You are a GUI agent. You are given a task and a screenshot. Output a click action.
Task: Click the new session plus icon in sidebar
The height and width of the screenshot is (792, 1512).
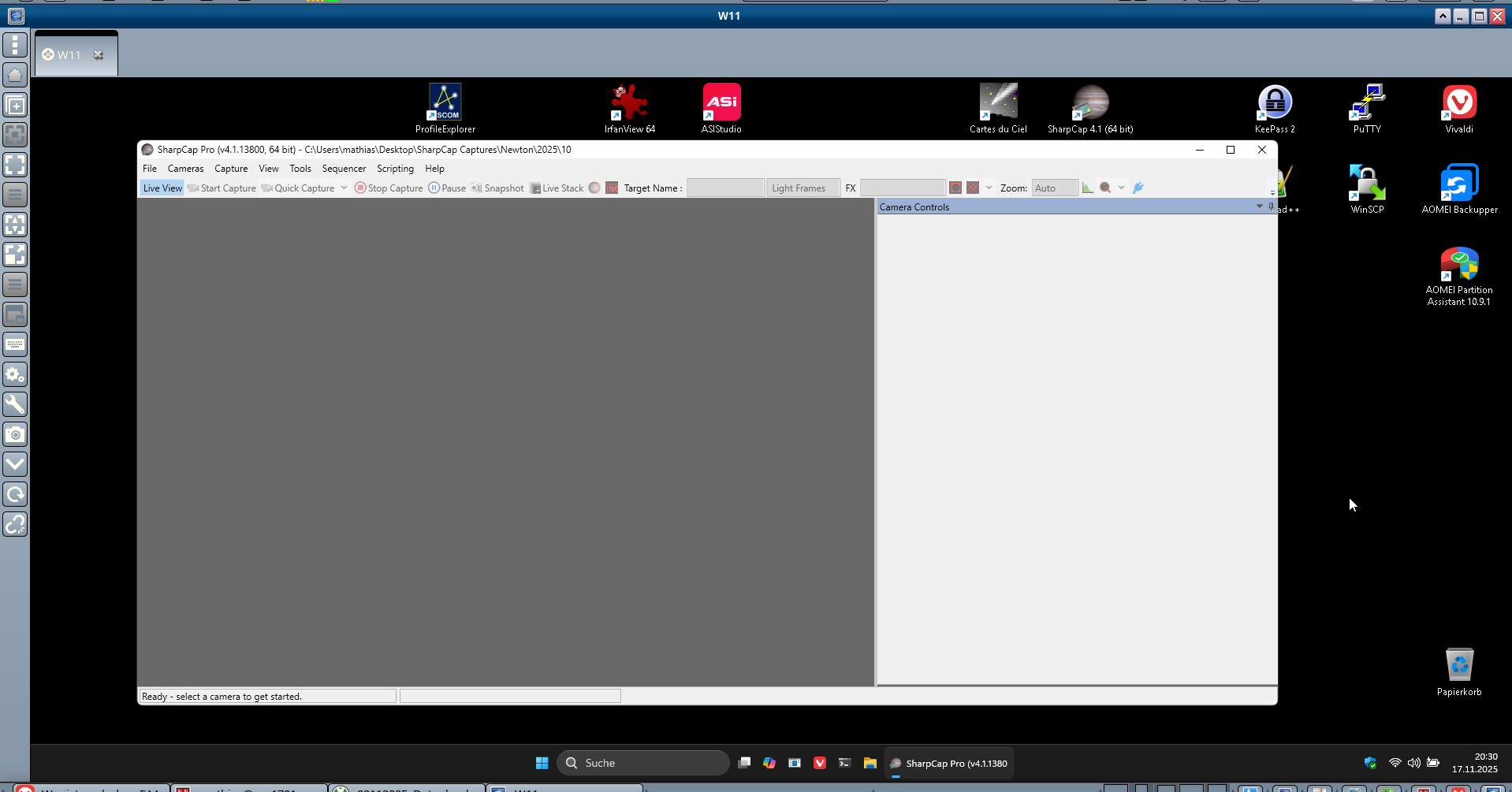[x=15, y=105]
